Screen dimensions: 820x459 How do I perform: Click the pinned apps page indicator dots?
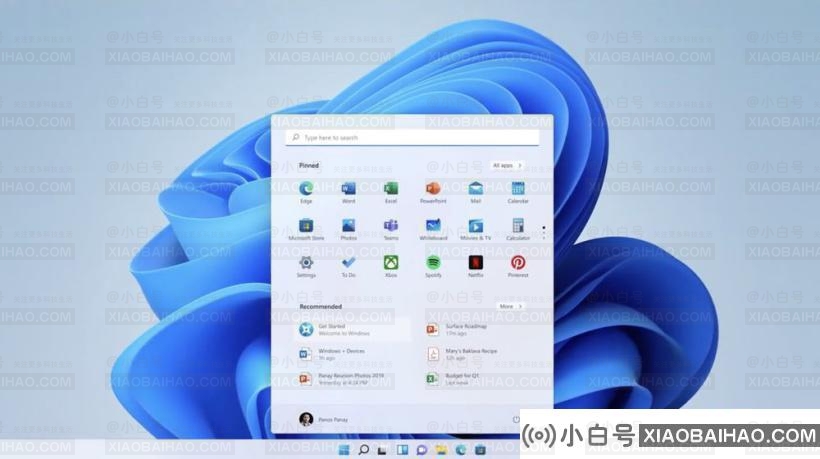pyautogui.click(x=544, y=233)
